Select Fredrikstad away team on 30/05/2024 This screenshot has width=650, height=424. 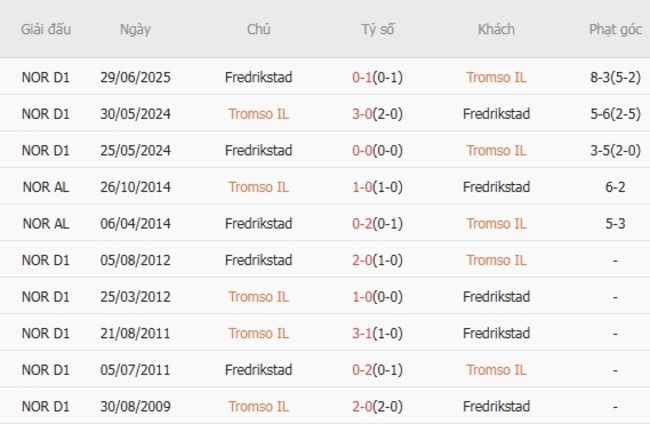496,114
